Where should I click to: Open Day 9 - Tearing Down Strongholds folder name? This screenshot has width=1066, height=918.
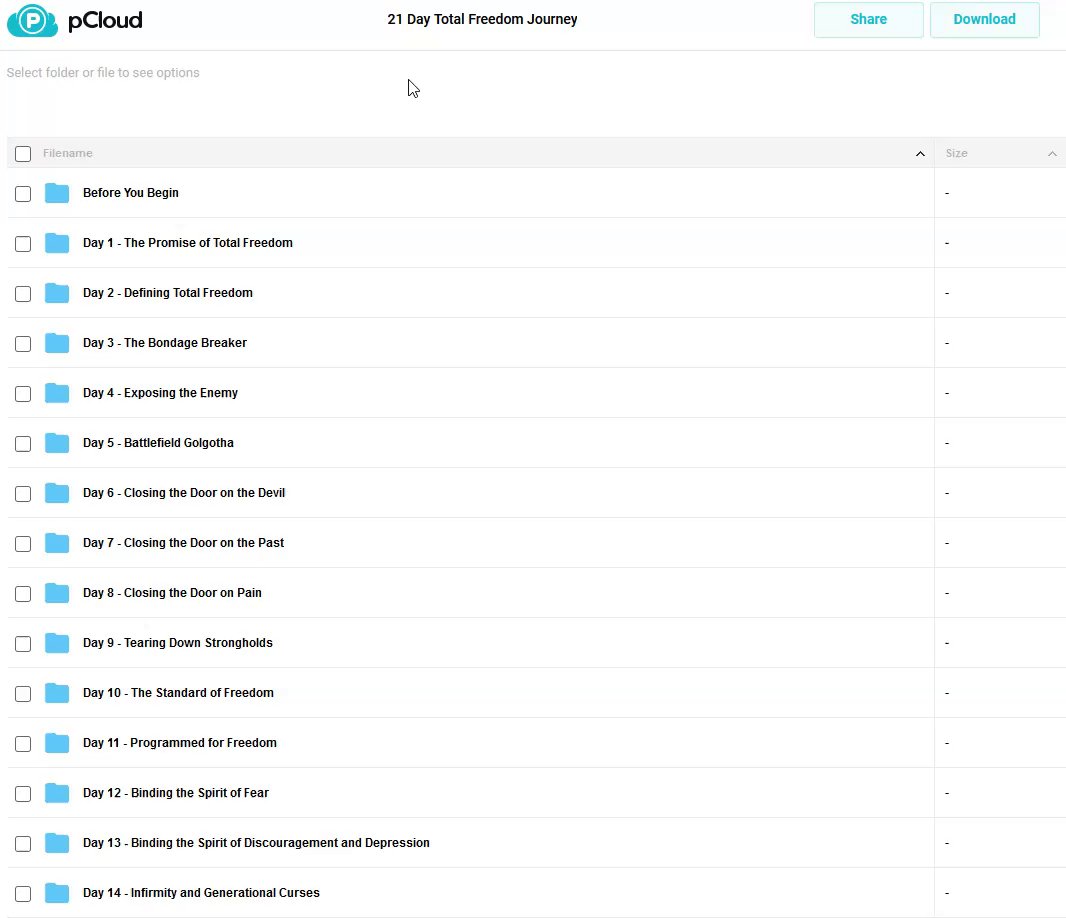click(x=178, y=643)
